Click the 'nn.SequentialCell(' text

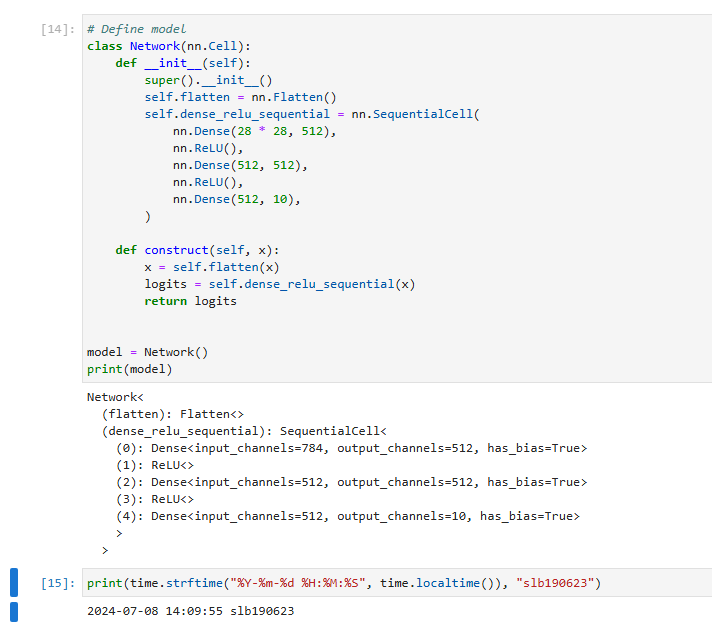[415, 114]
